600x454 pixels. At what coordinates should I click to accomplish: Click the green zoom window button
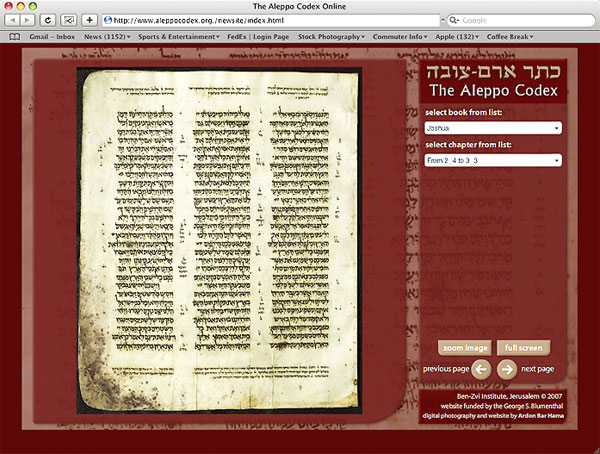[33, 6]
